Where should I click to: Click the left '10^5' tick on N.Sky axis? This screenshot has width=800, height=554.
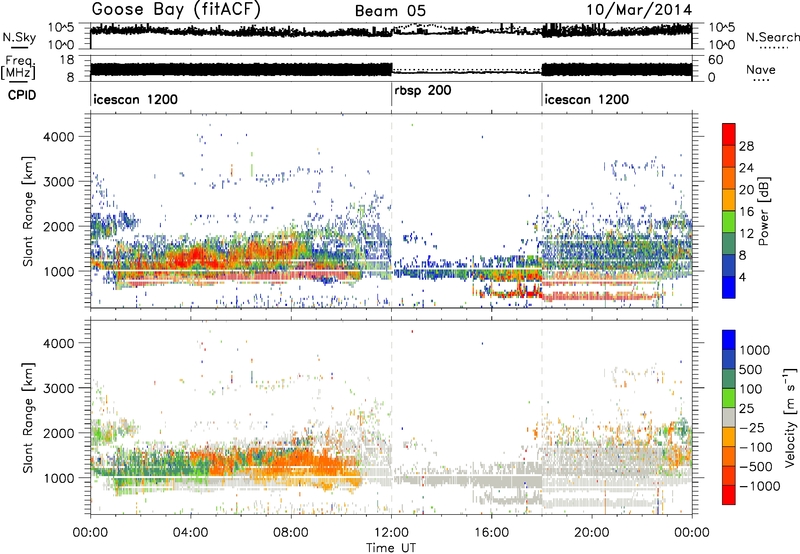point(61,28)
